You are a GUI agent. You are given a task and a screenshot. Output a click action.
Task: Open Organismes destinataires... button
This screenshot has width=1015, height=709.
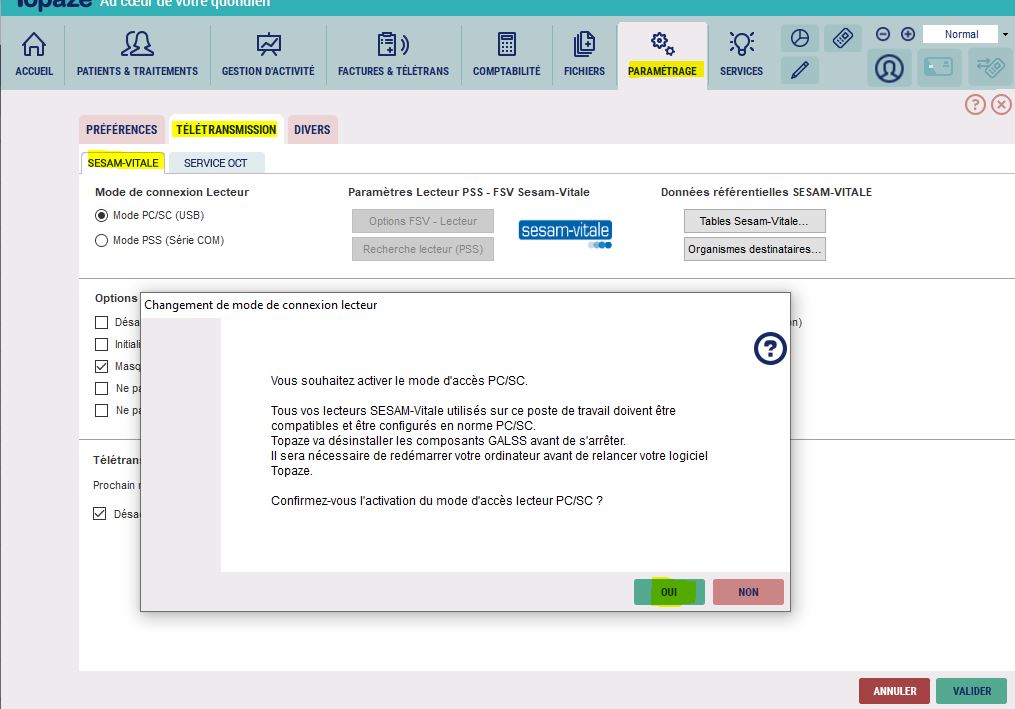(x=754, y=249)
